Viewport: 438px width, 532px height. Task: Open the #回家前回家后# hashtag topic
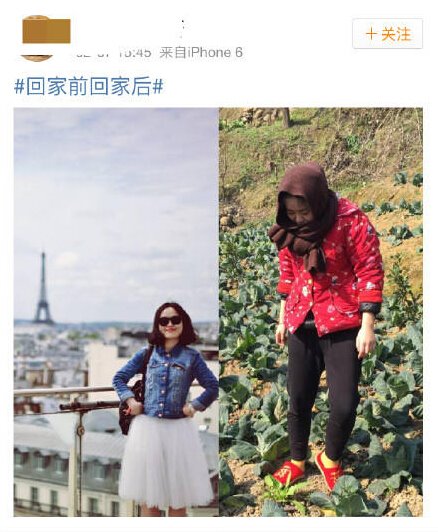click(x=89, y=88)
